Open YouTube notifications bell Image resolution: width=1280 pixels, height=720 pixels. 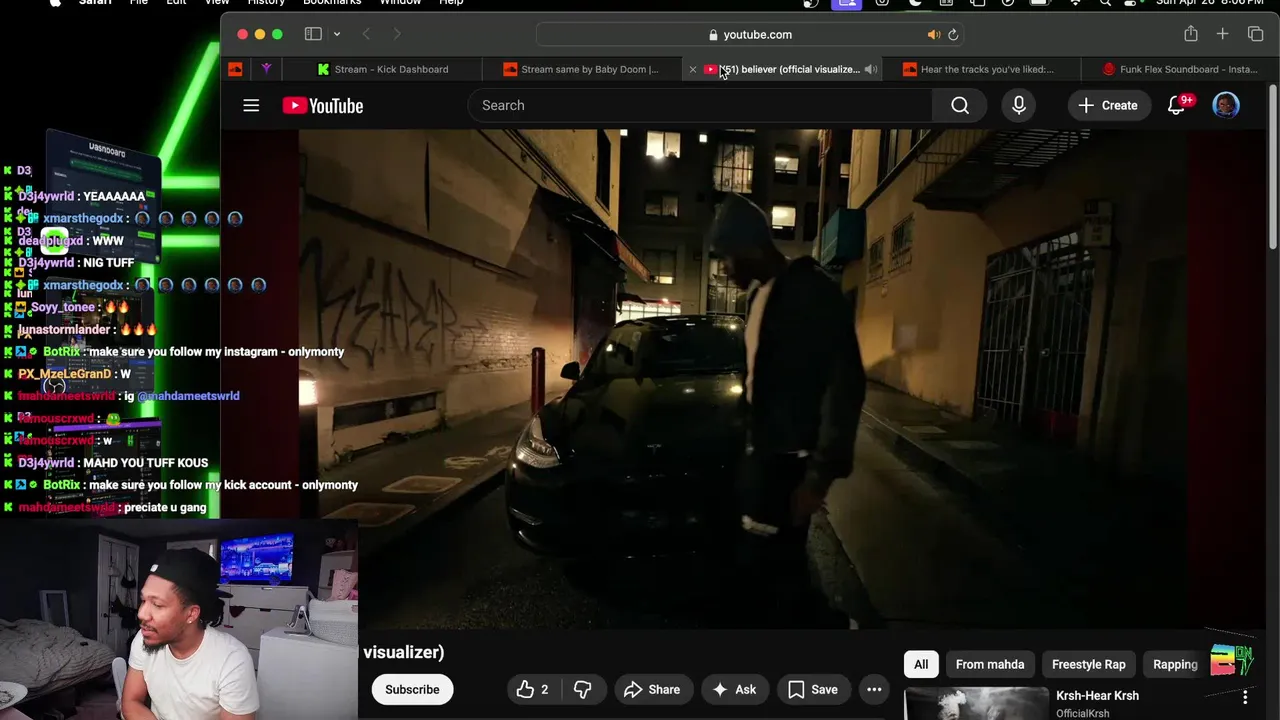tap(1177, 105)
